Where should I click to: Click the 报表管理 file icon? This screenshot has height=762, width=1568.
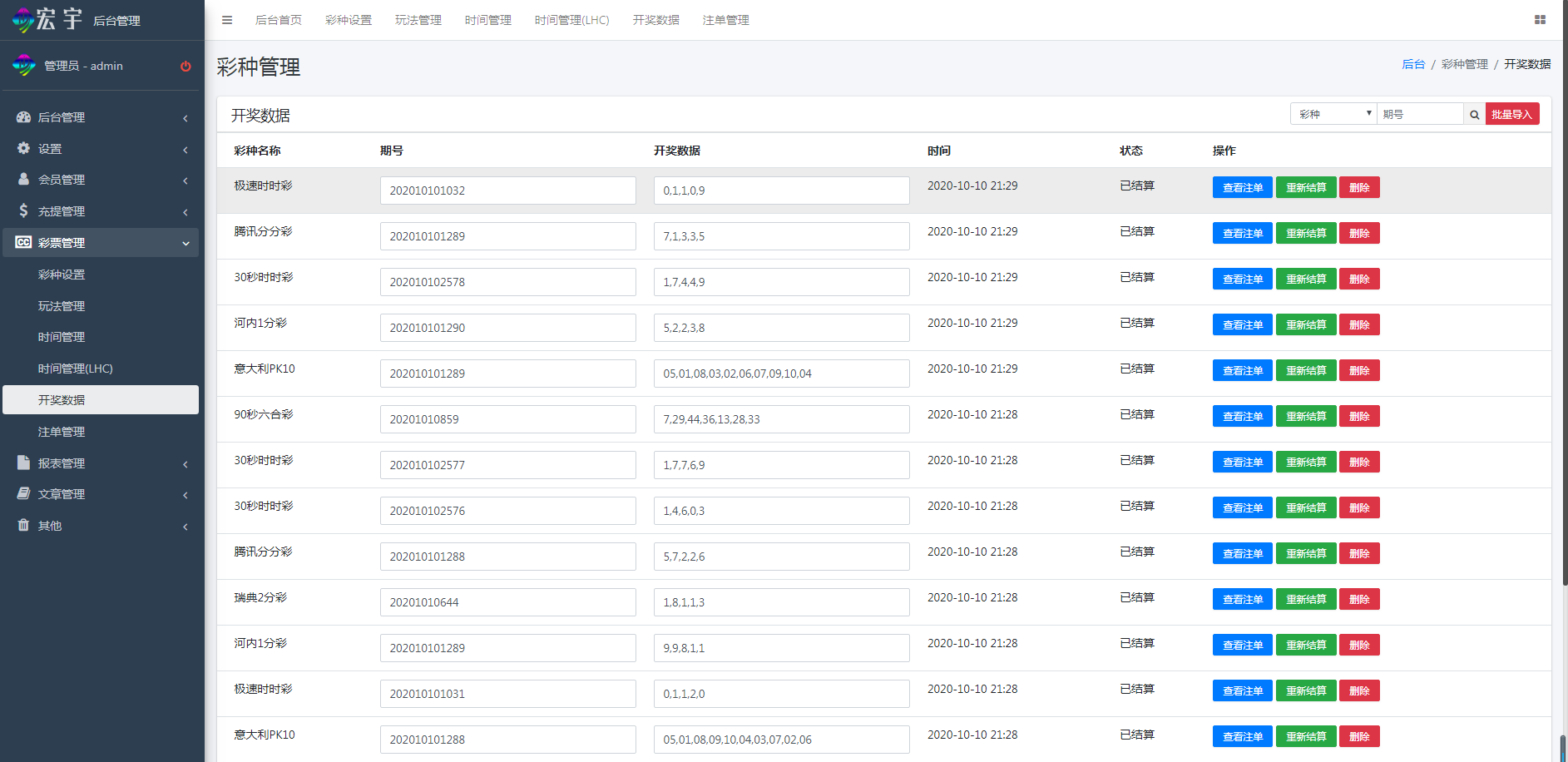[x=23, y=463]
